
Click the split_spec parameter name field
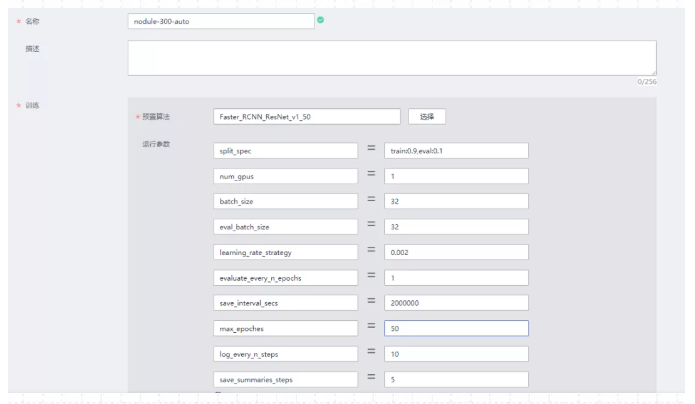[285, 150]
